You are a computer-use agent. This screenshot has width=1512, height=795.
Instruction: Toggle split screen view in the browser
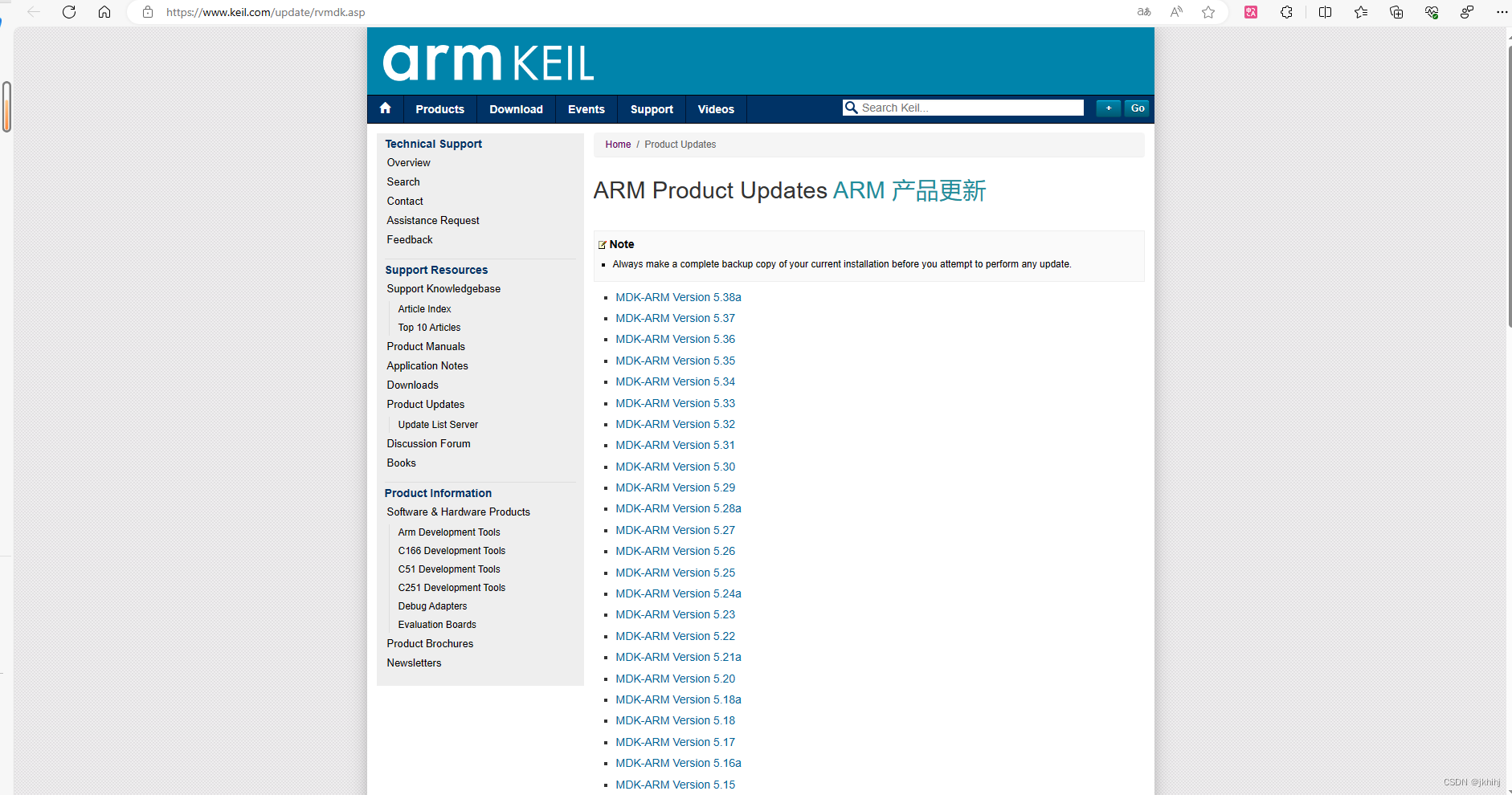[1324, 12]
